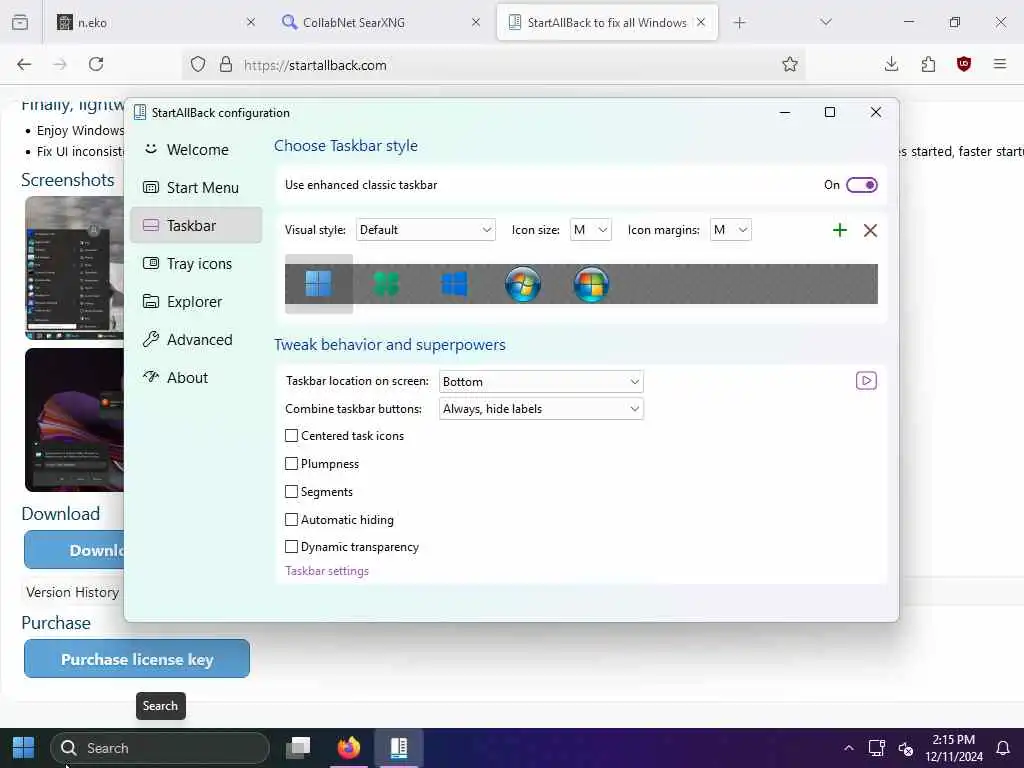Go to the Welcome section
The image size is (1024, 768).
[x=197, y=150]
